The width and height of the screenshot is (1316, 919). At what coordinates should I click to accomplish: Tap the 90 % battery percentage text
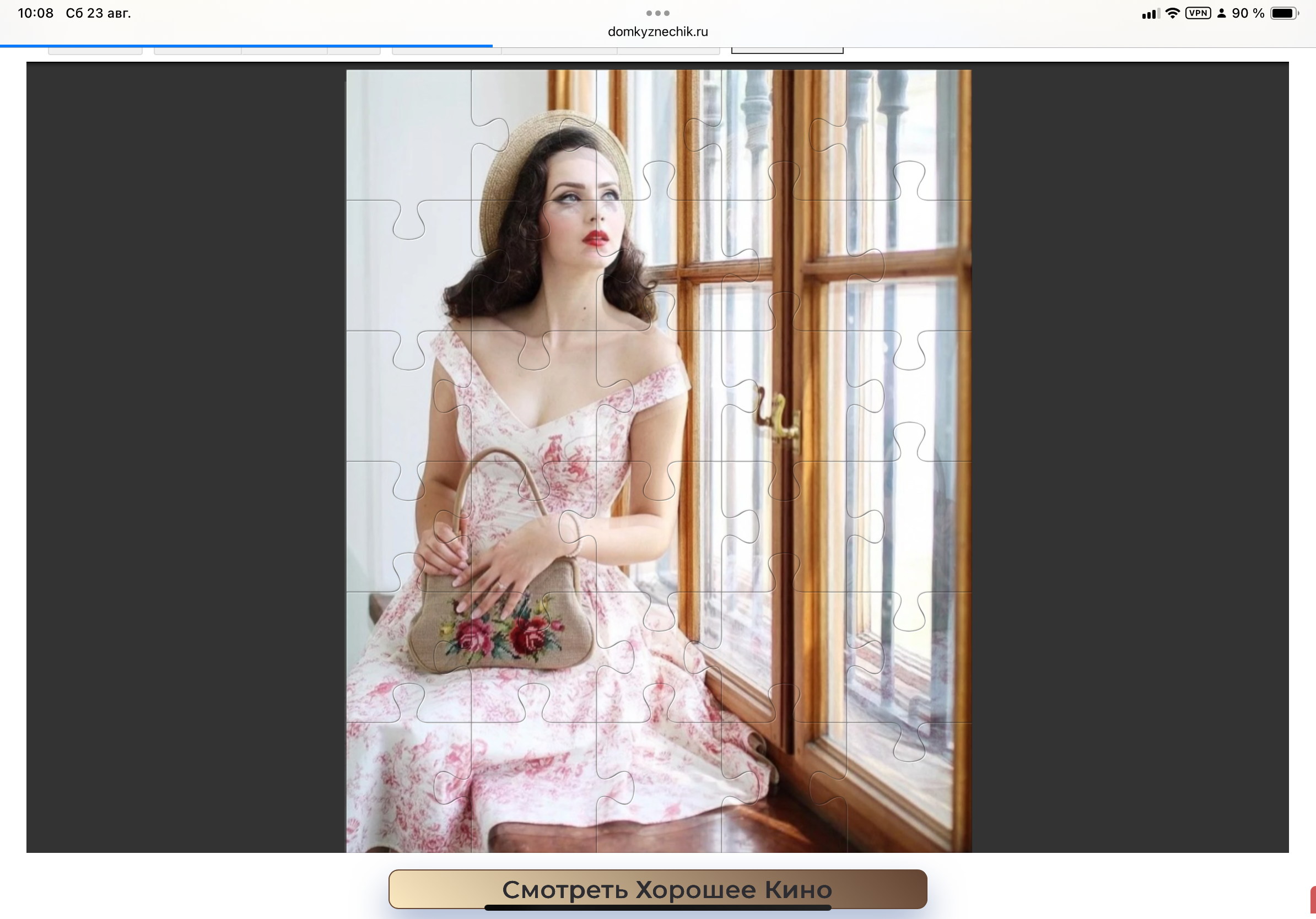(x=1248, y=13)
